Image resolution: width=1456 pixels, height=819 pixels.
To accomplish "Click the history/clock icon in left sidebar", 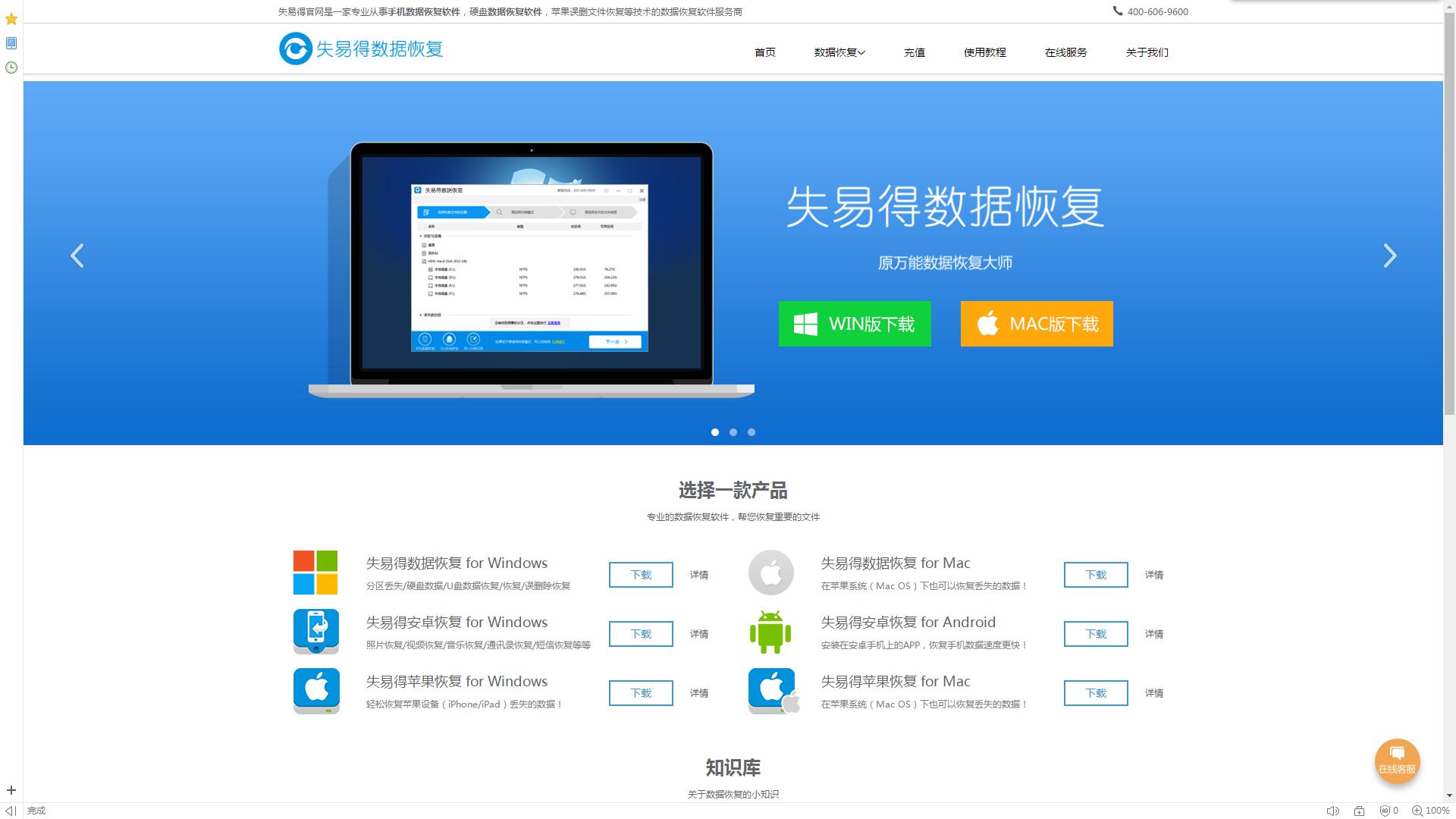I will [x=11, y=67].
